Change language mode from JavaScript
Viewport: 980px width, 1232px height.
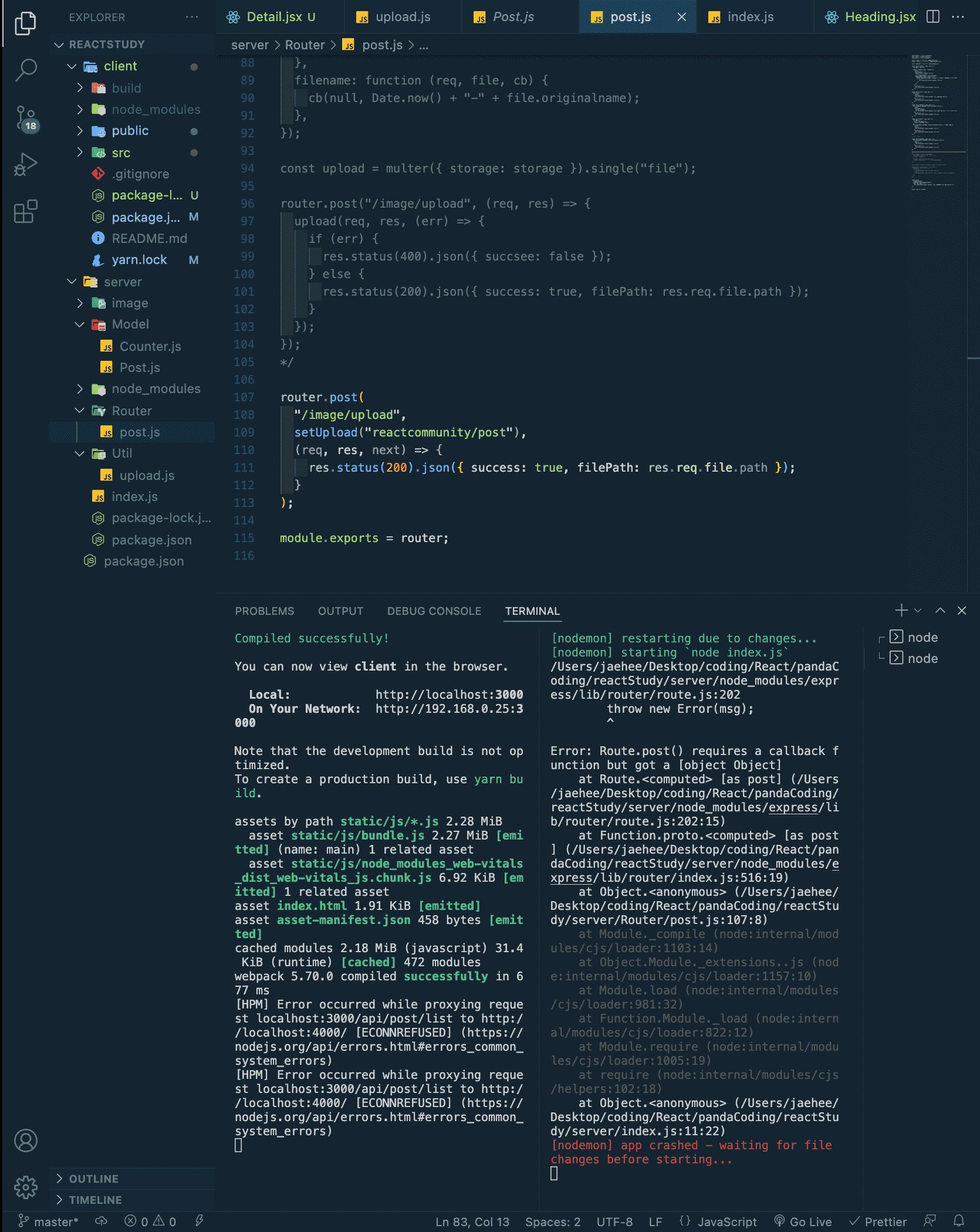point(726,1221)
